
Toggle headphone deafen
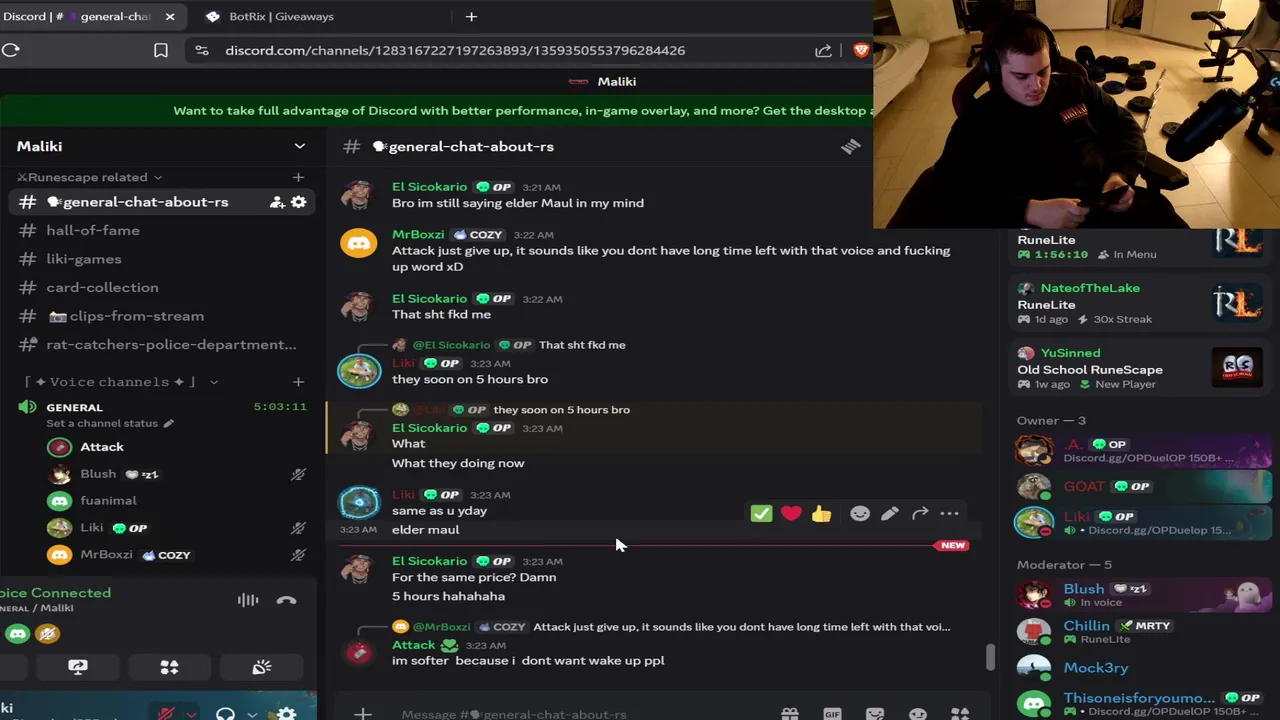(x=226, y=714)
